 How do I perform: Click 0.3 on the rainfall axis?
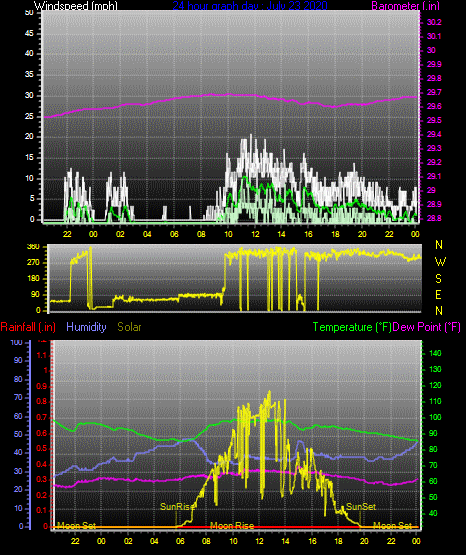pos(42,479)
